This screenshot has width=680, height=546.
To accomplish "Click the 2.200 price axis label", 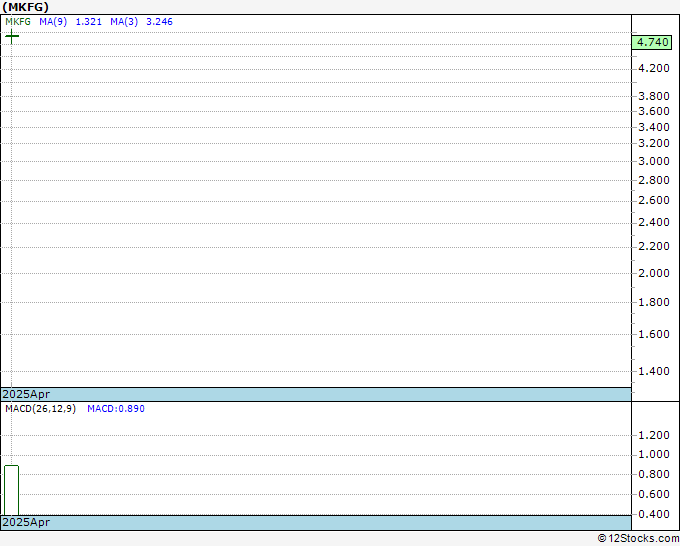I will (654, 246).
